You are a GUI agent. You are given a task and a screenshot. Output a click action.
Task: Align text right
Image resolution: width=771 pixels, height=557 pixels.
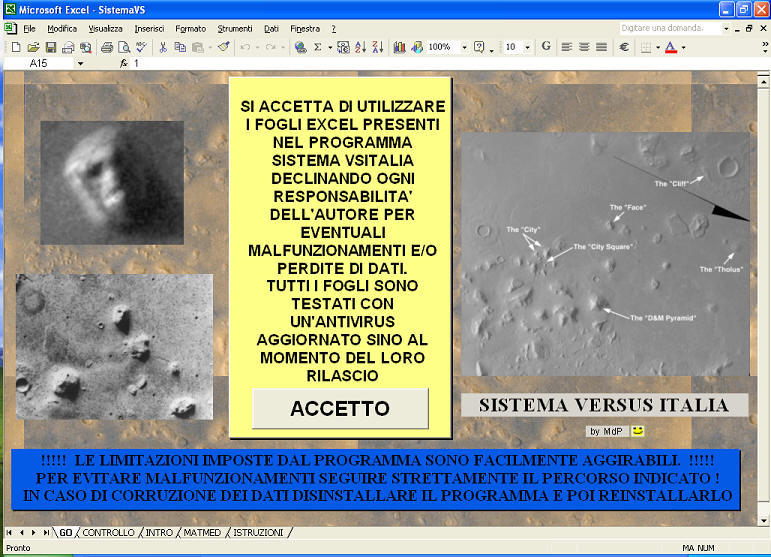(x=601, y=47)
